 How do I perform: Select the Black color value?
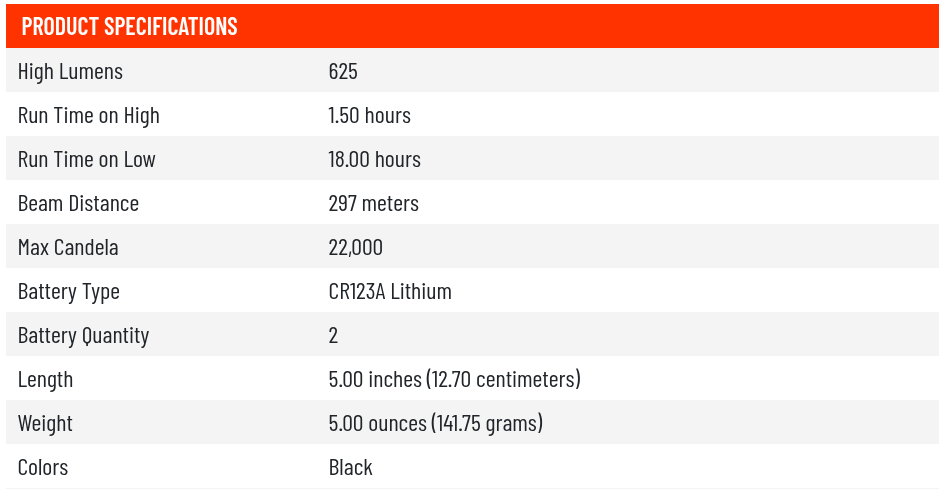click(x=350, y=468)
